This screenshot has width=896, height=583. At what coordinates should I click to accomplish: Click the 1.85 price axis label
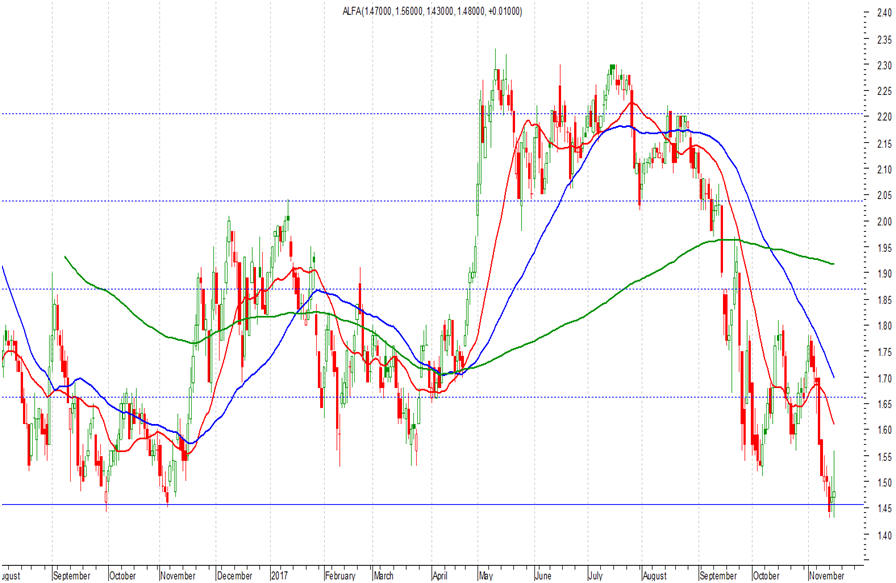coord(883,300)
